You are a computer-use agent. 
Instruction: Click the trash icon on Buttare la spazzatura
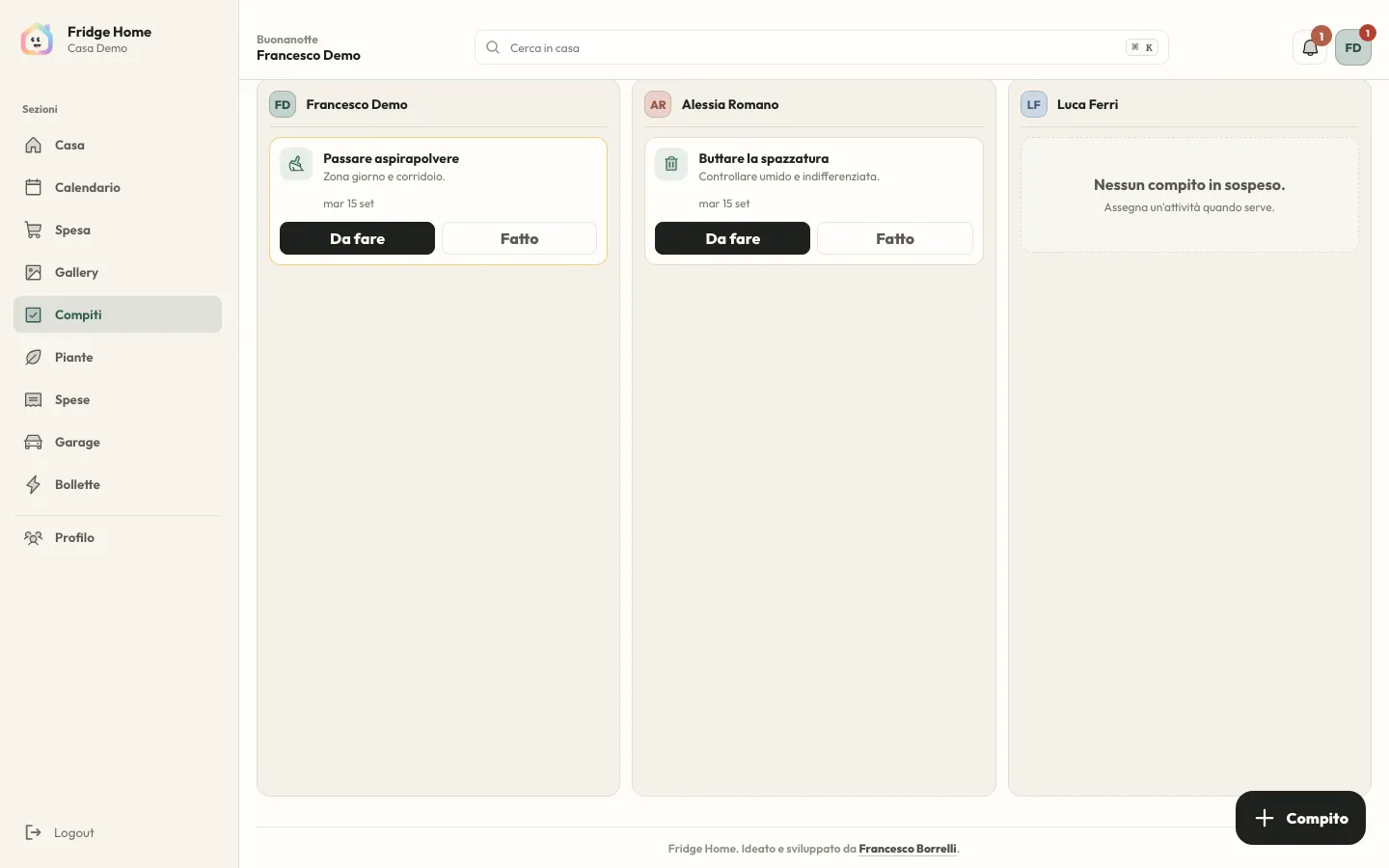[x=671, y=164]
